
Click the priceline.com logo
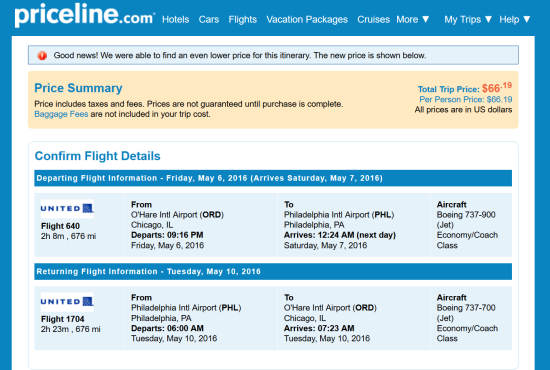point(84,16)
